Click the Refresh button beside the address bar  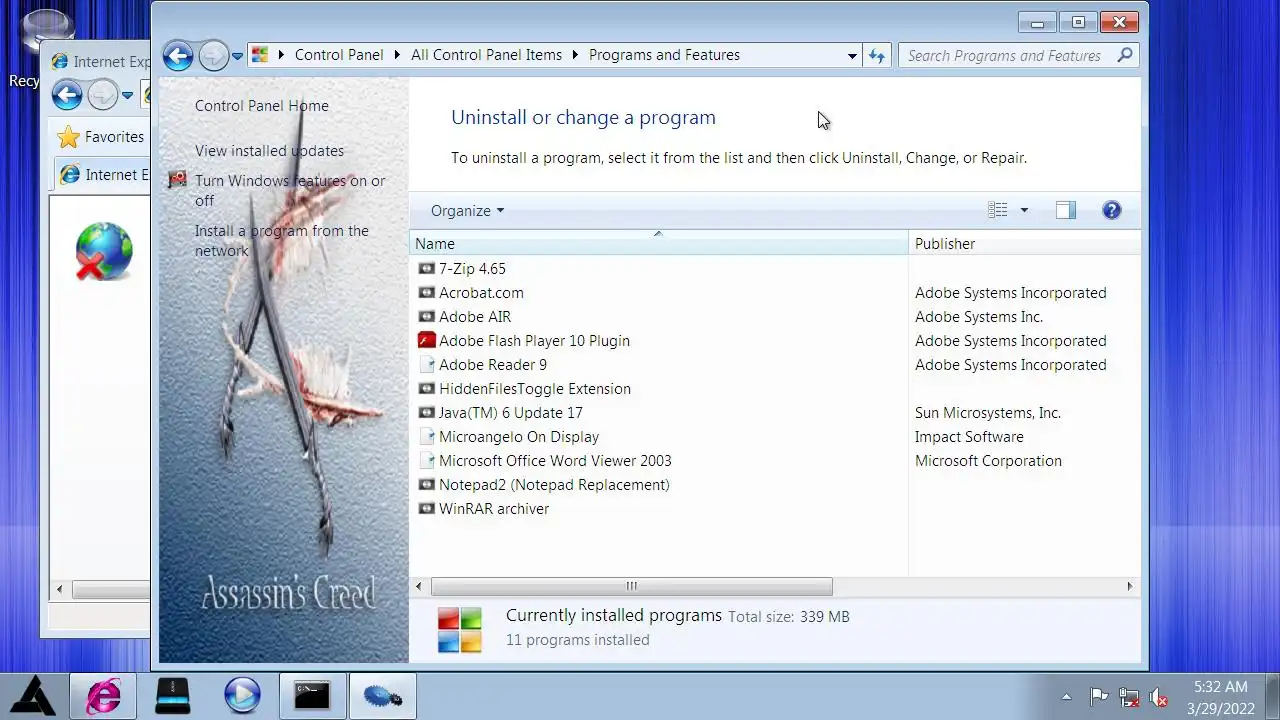877,56
